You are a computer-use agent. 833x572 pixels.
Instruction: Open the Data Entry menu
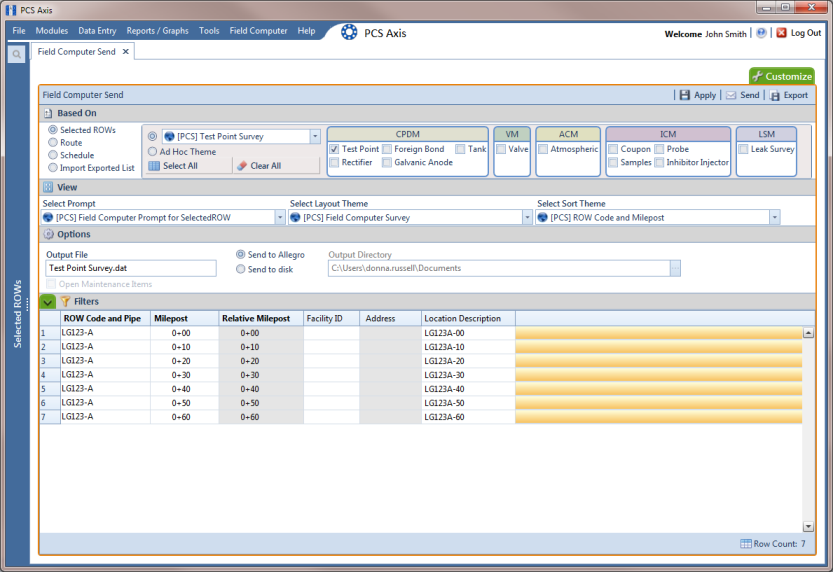click(97, 31)
